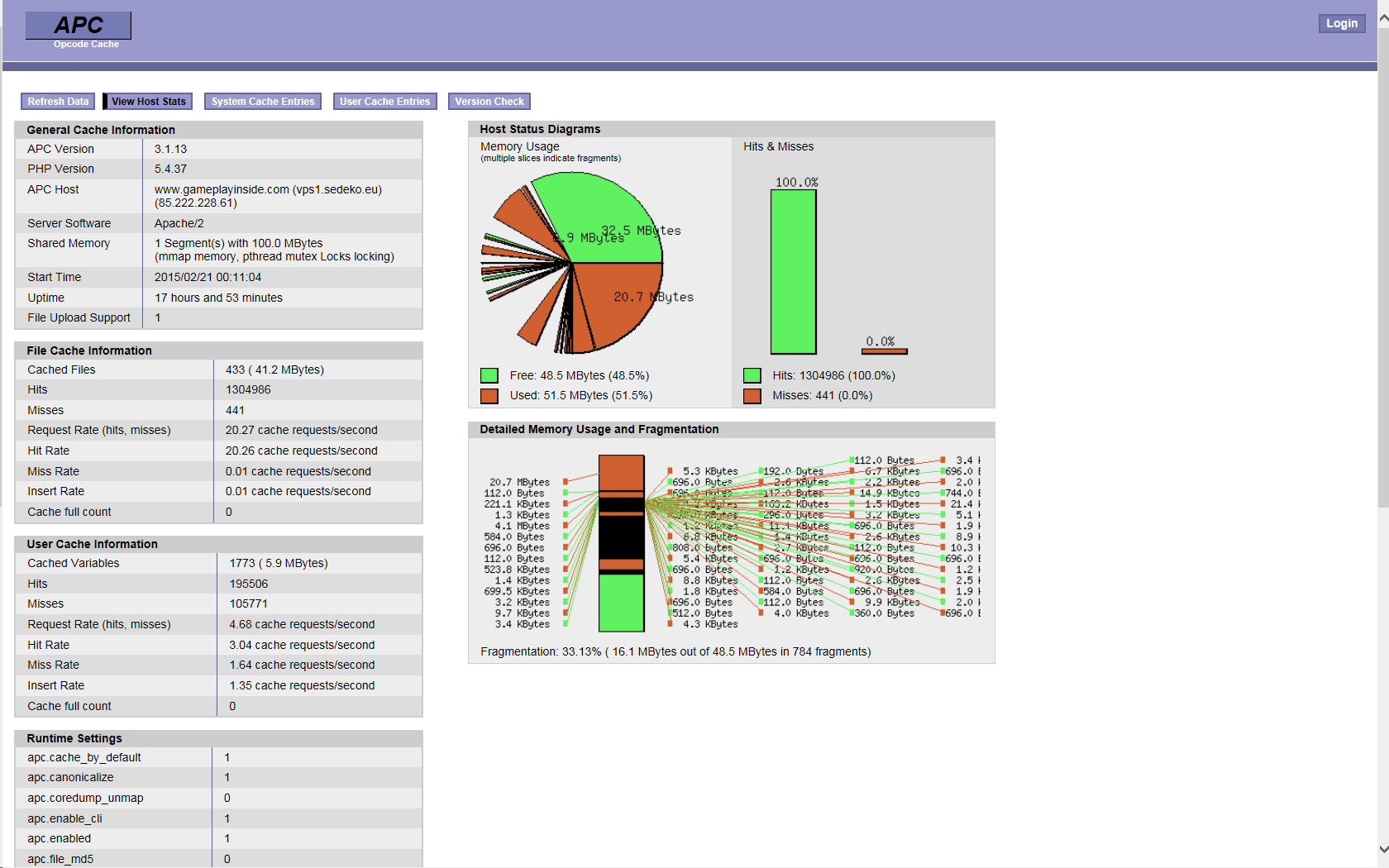Click the green Hits legend swatch
Image resolution: width=1389 pixels, height=868 pixels.
click(x=752, y=375)
